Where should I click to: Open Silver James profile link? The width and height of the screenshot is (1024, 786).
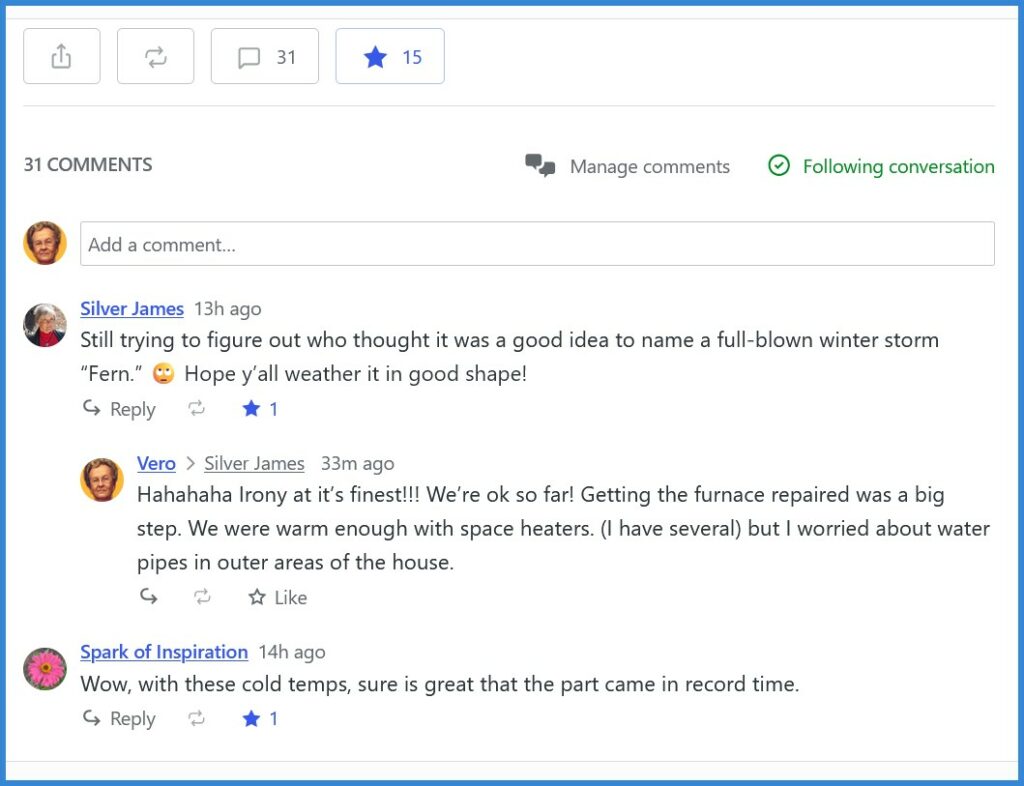pos(132,309)
